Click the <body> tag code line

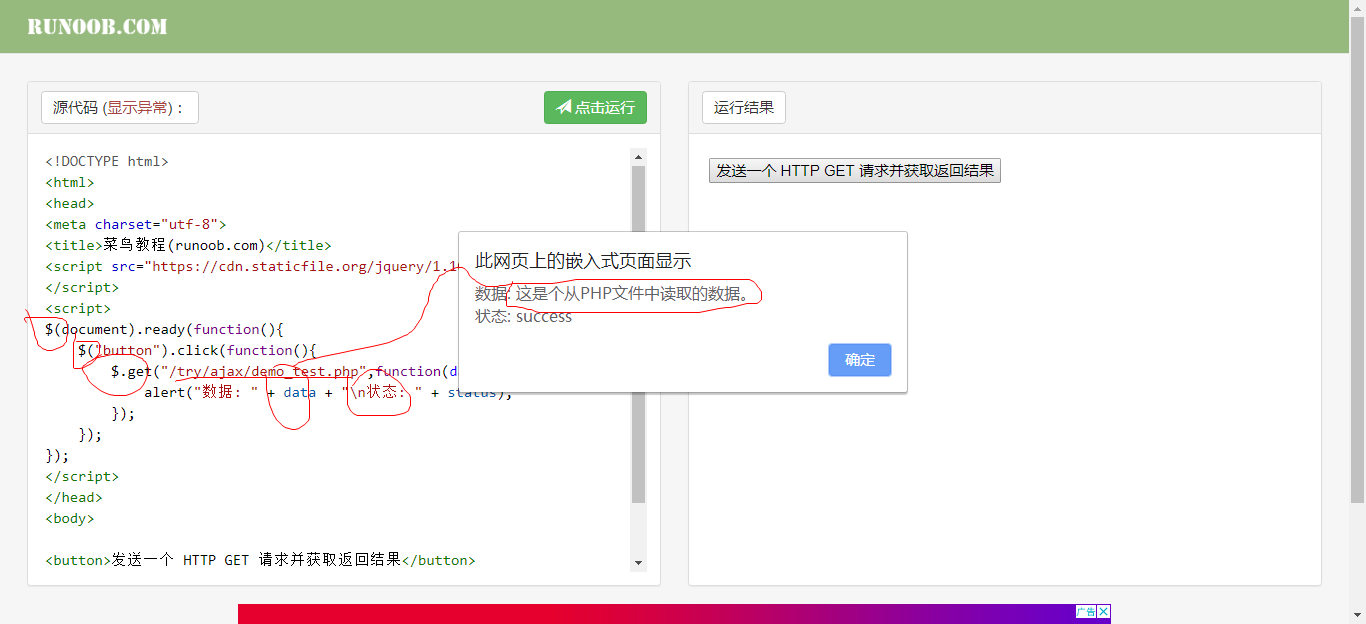click(70, 518)
